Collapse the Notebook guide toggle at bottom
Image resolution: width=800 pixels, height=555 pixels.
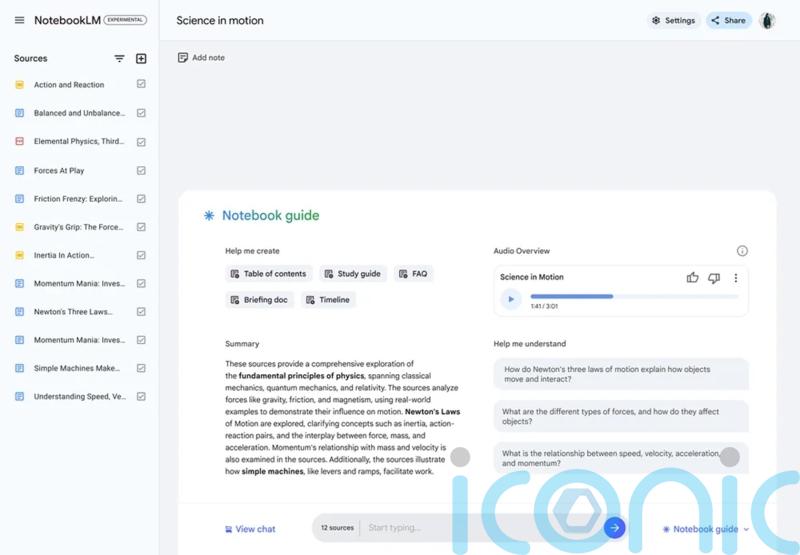pyautogui.click(x=706, y=529)
